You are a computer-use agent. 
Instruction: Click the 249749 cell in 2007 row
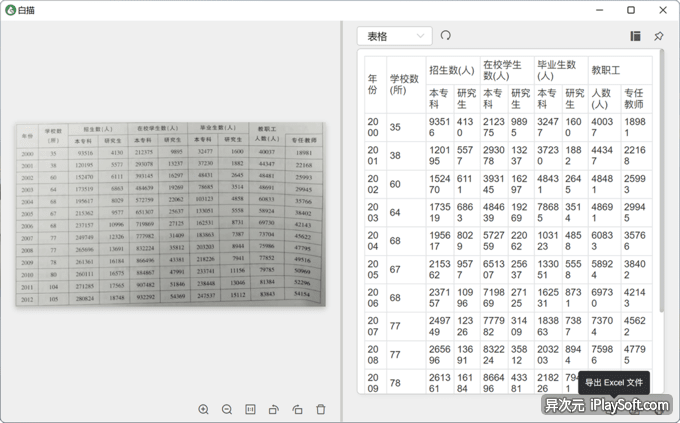click(x=440, y=326)
